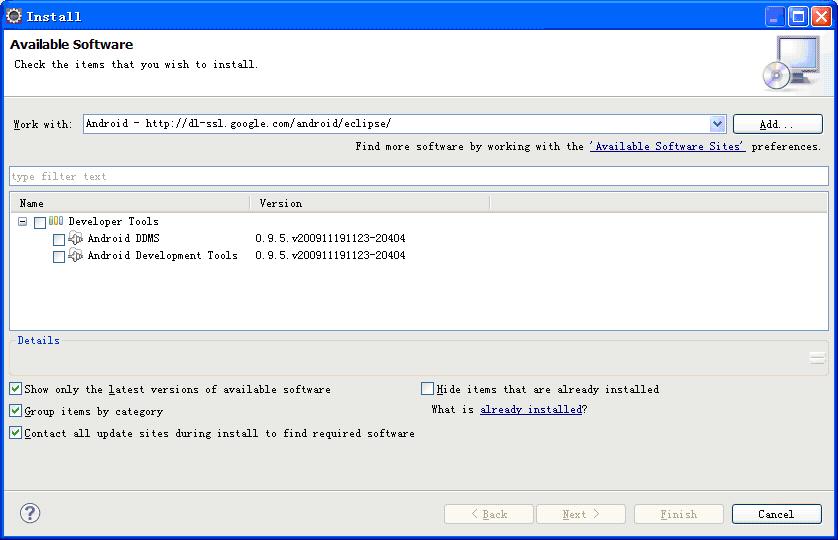
Task: Select the Developer Tools row text
Action: coord(113,221)
